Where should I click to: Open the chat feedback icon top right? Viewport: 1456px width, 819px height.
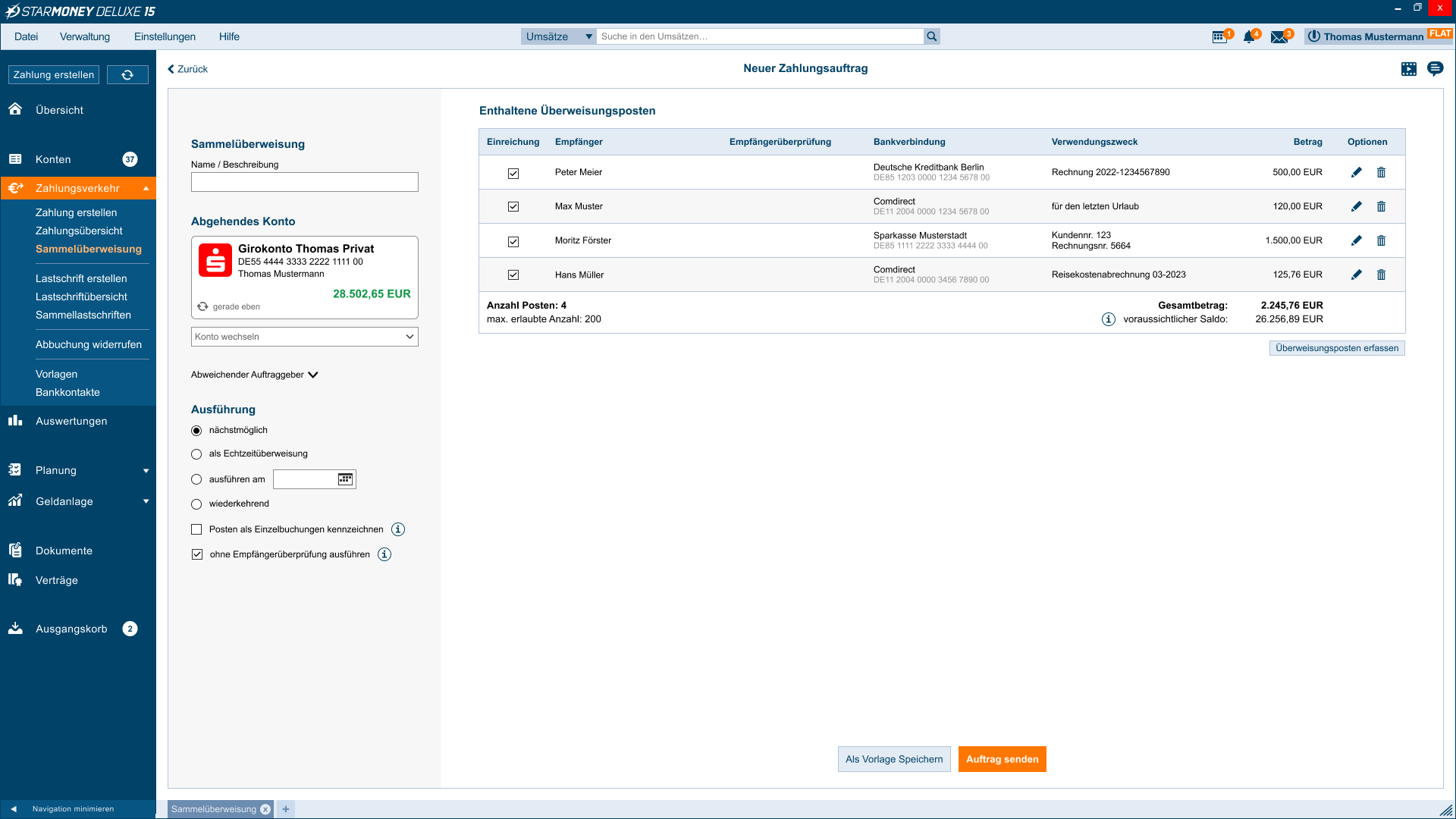pos(1436,68)
